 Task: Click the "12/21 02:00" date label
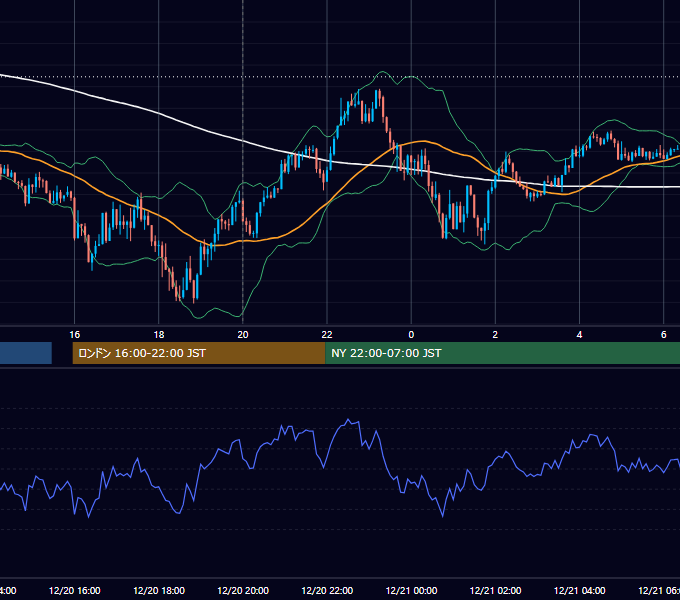[x=495, y=590]
